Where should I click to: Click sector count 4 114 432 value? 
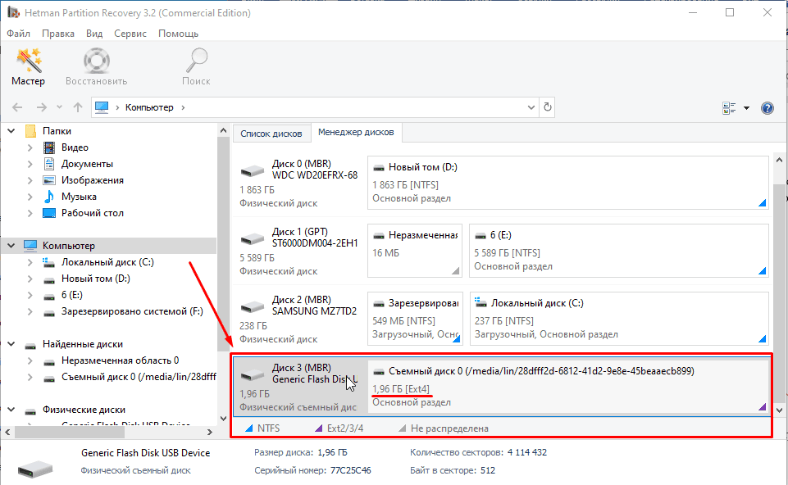pyautogui.click(x=527, y=453)
